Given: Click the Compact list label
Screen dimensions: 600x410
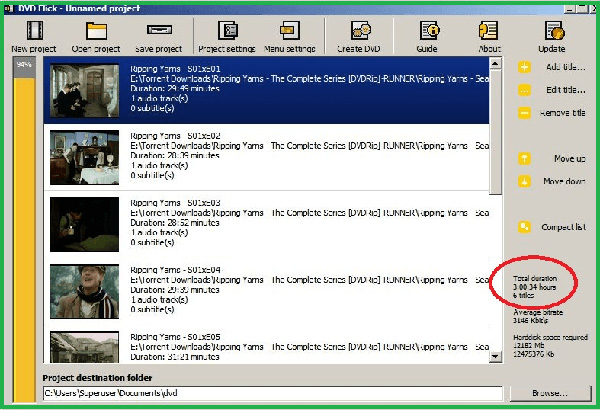Looking at the screenshot, I should 563,227.
